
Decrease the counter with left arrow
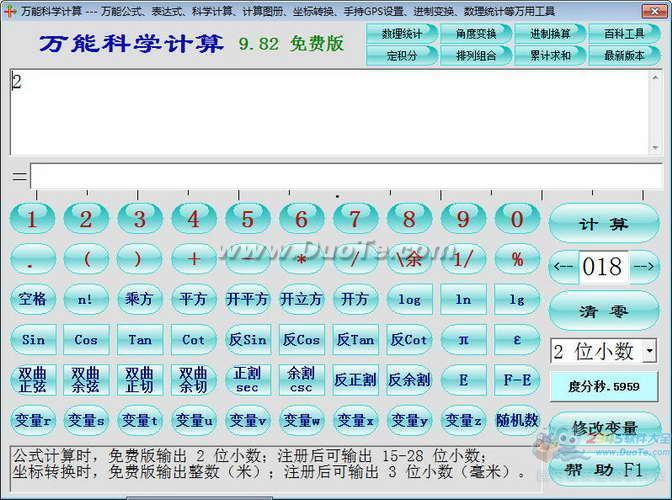[564, 267]
